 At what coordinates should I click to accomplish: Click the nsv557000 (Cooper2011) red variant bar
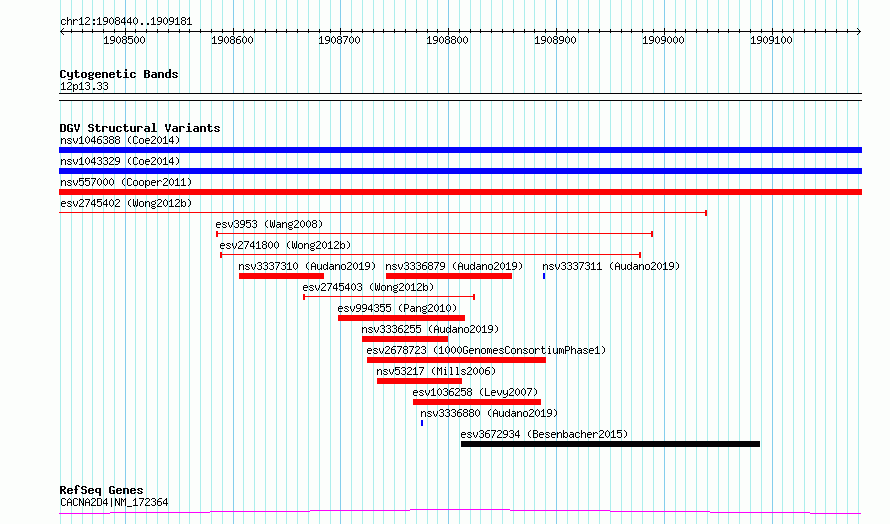point(460,192)
